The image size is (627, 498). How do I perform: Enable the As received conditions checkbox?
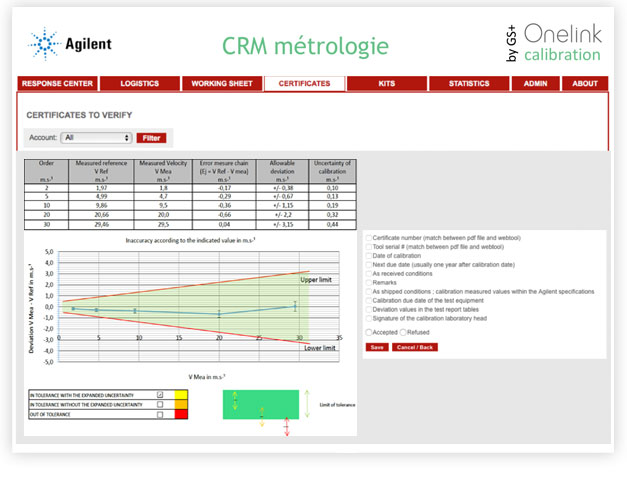tap(369, 274)
